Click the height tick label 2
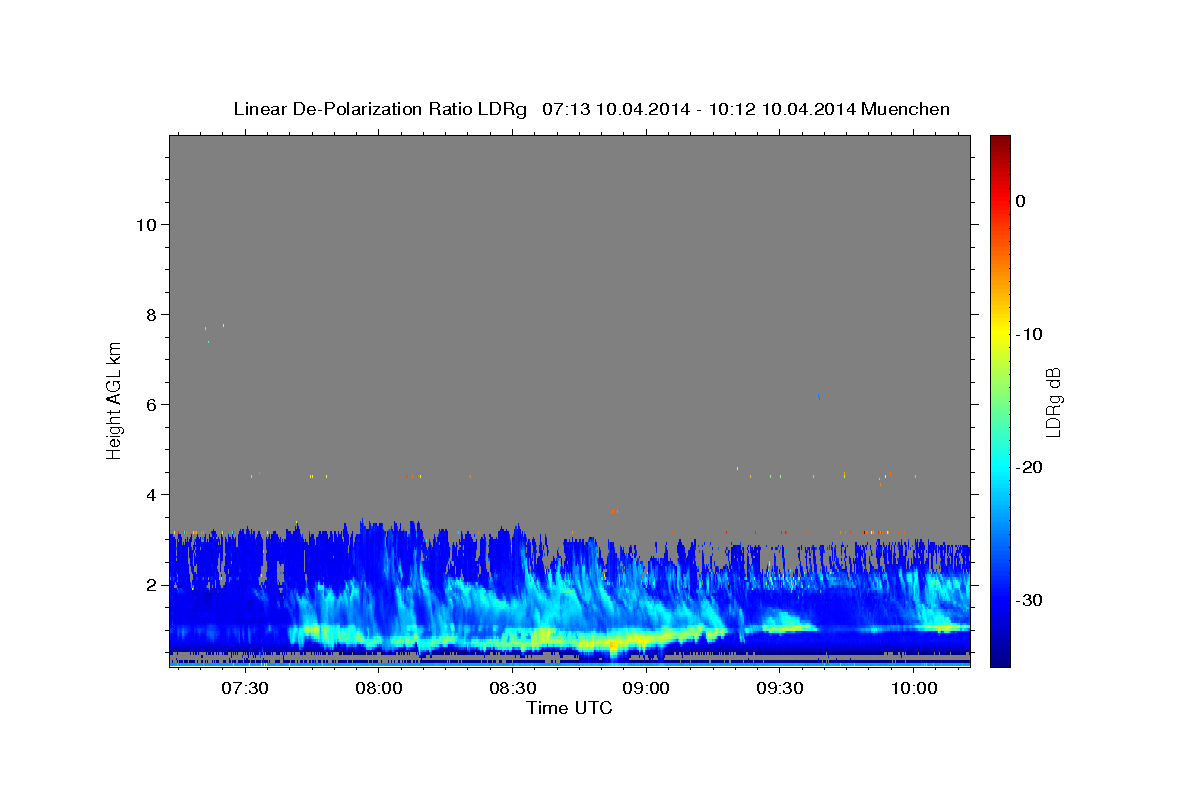This screenshot has width=1200, height=800. (x=151, y=585)
